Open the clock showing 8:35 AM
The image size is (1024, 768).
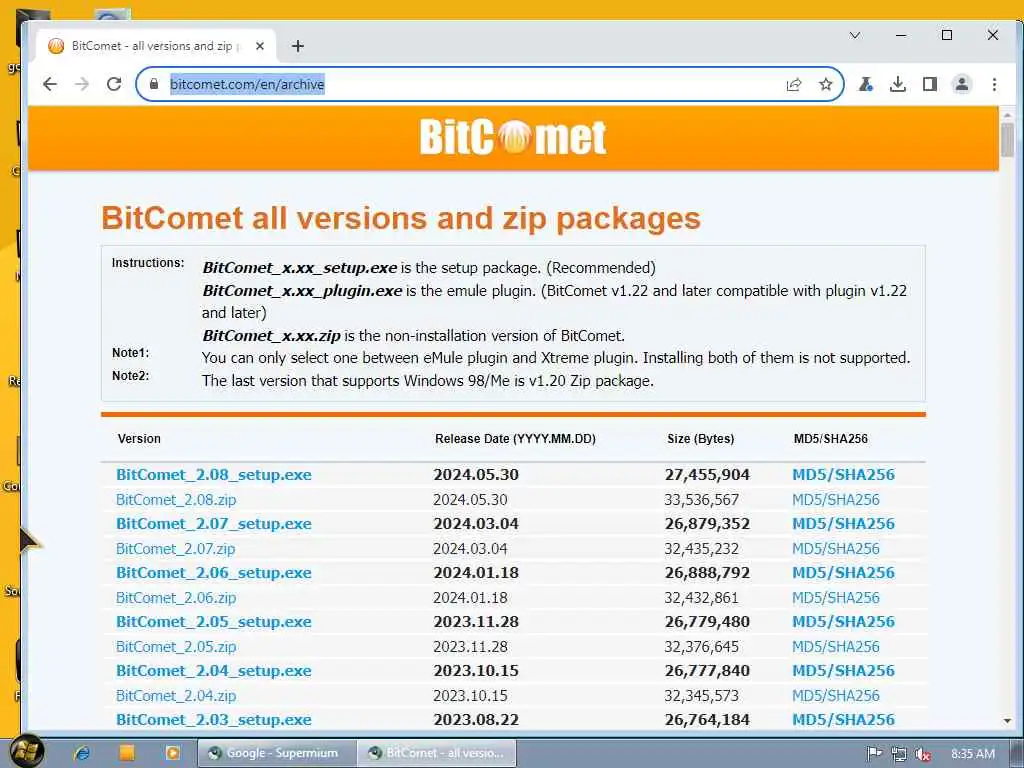[972, 754]
